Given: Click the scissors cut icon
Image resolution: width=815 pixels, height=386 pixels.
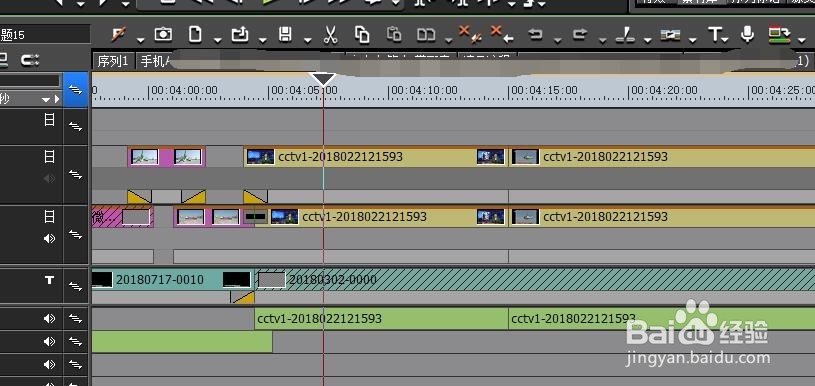Looking at the screenshot, I should 330,35.
